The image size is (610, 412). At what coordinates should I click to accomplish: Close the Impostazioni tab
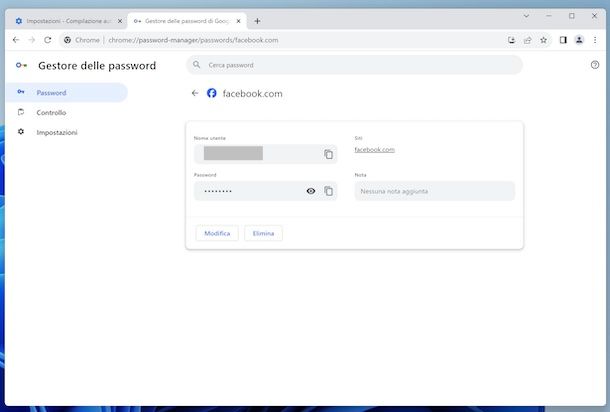pos(120,21)
